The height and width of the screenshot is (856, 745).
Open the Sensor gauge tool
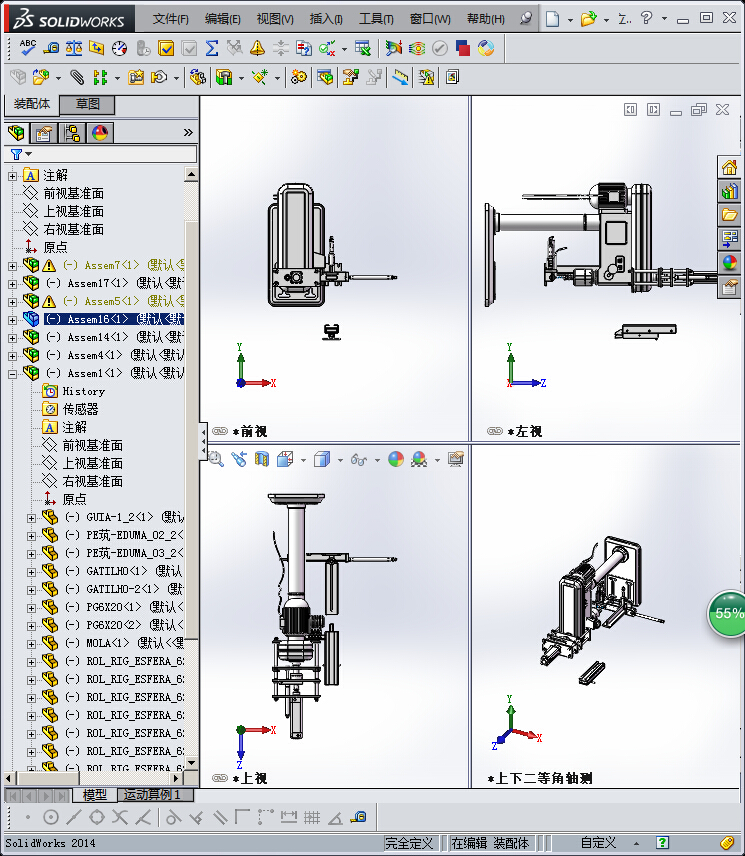tap(120, 48)
